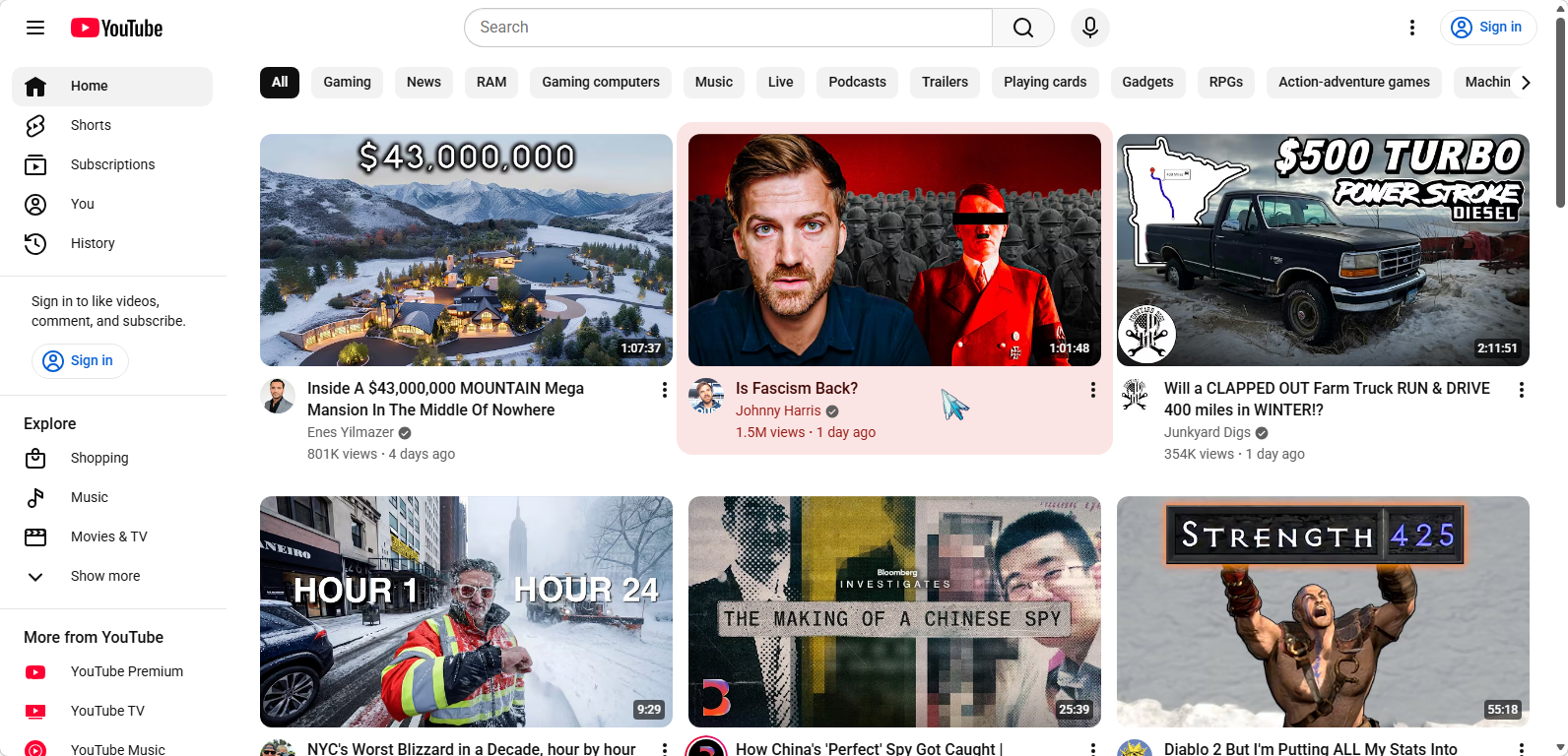1568x756 pixels.
Task: Click the page vertical scrollbar thumb
Action: tap(1560, 111)
